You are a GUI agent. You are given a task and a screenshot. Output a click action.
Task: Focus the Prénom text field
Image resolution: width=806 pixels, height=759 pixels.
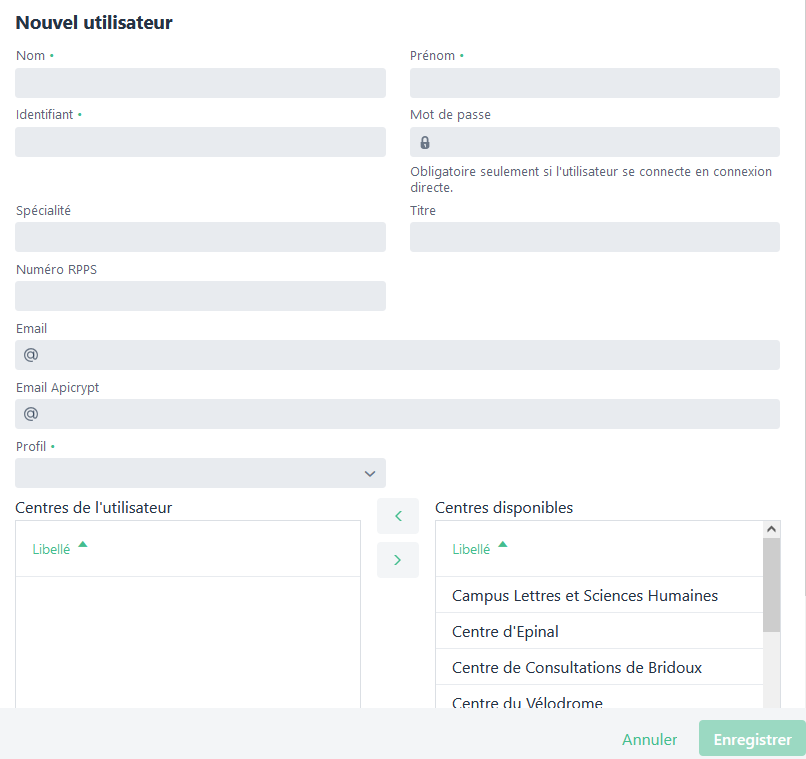click(x=594, y=83)
